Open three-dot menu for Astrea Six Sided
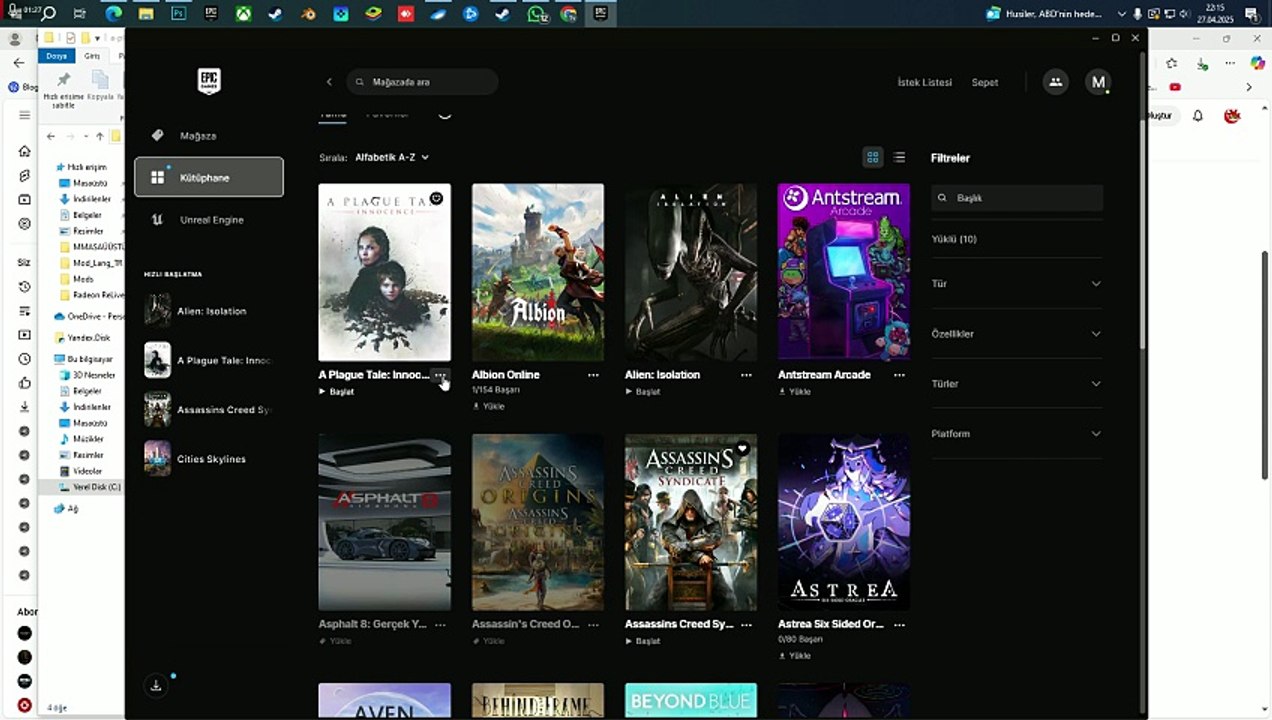The height and width of the screenshot is (720, 1272). (x=899, y=624)
